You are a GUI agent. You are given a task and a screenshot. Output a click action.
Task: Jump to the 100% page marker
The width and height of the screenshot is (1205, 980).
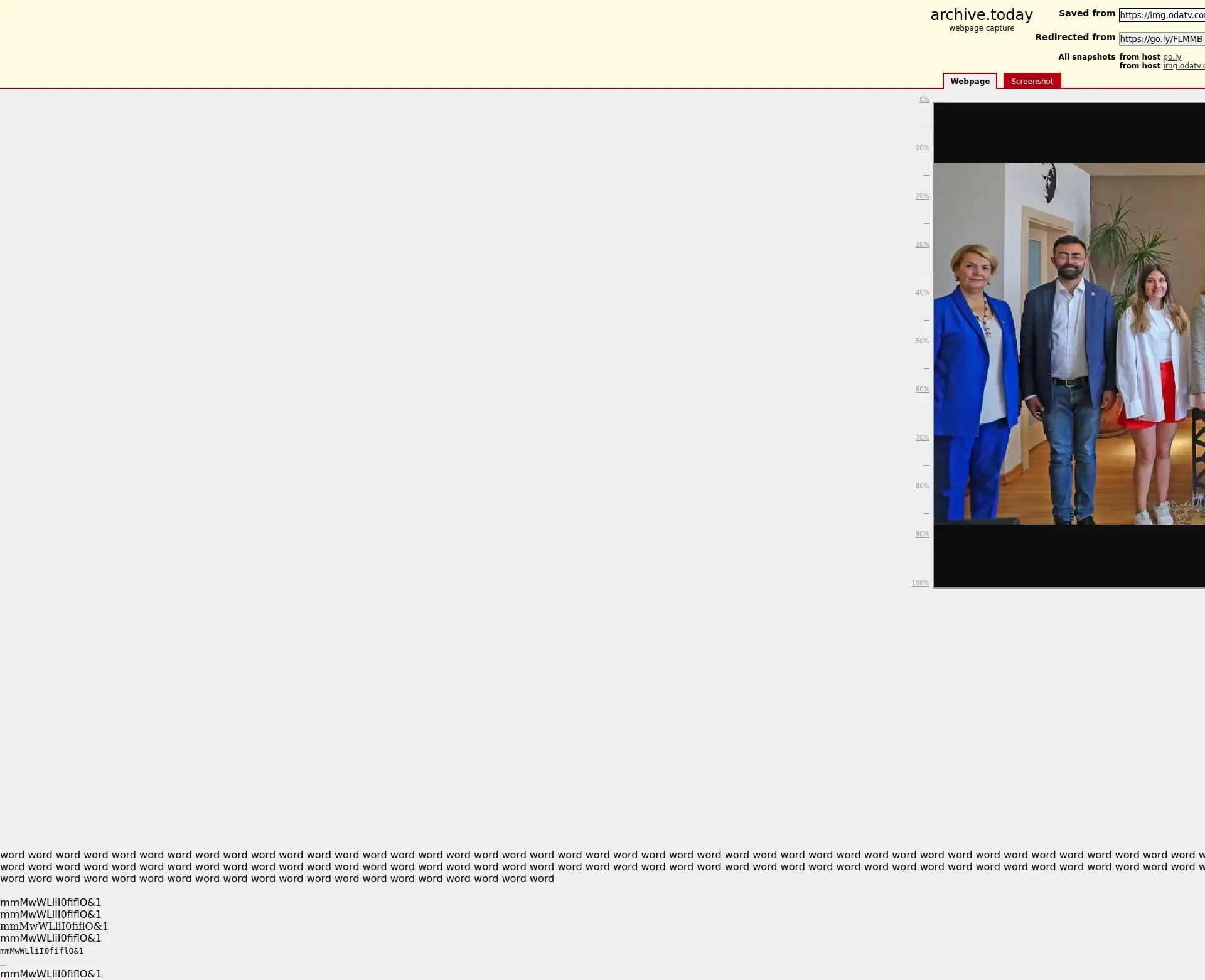tap(920, 583)
